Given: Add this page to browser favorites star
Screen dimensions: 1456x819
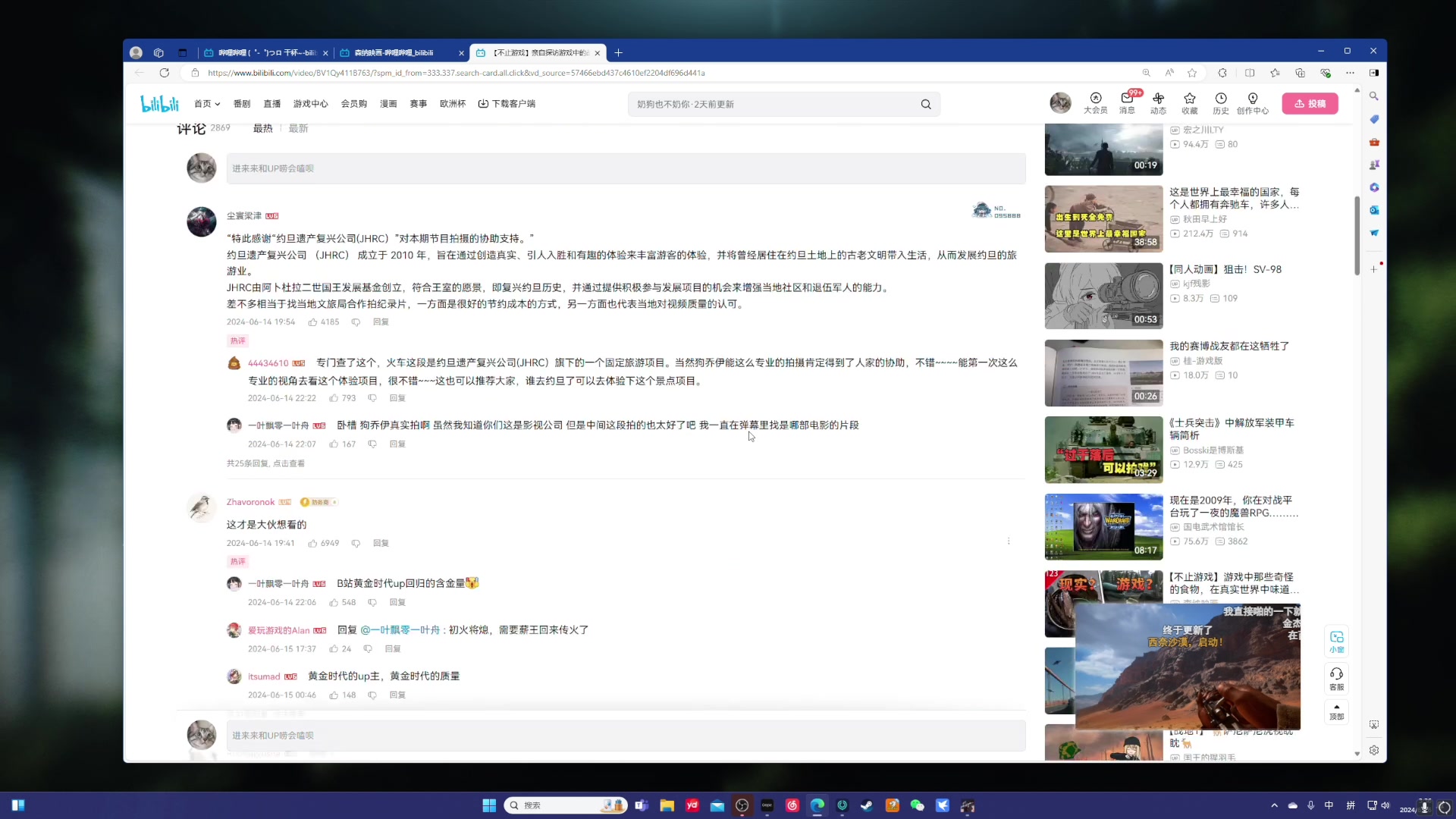Looking at the screenshot, I should coord(1192,73).
